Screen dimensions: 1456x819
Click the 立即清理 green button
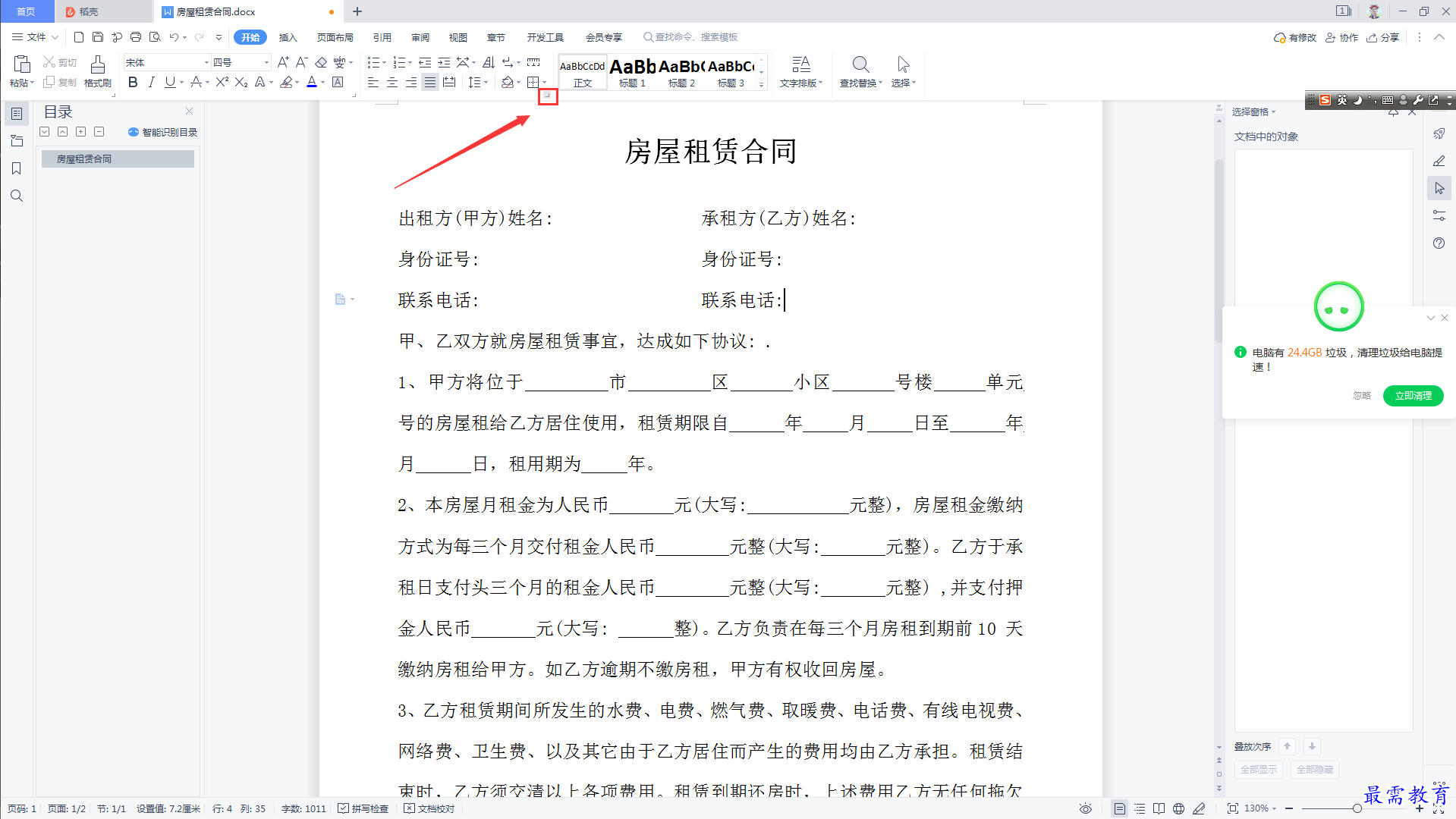pyautogui.click(x=1413, y=395)
